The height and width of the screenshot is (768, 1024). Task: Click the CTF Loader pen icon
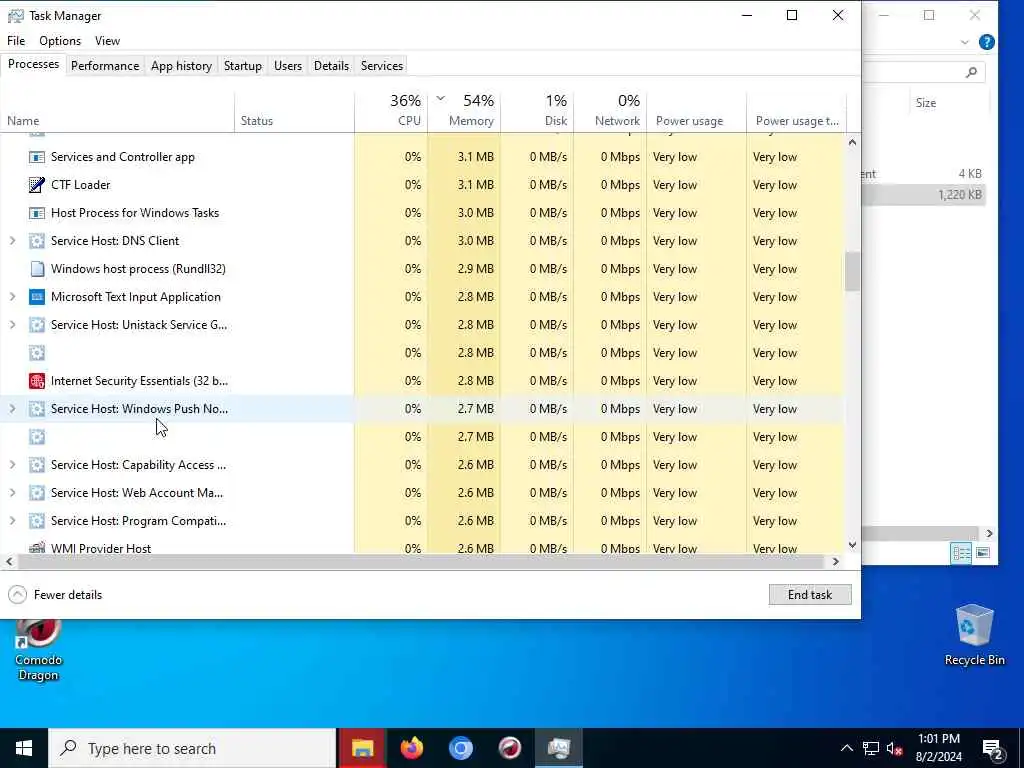point(37,185)
